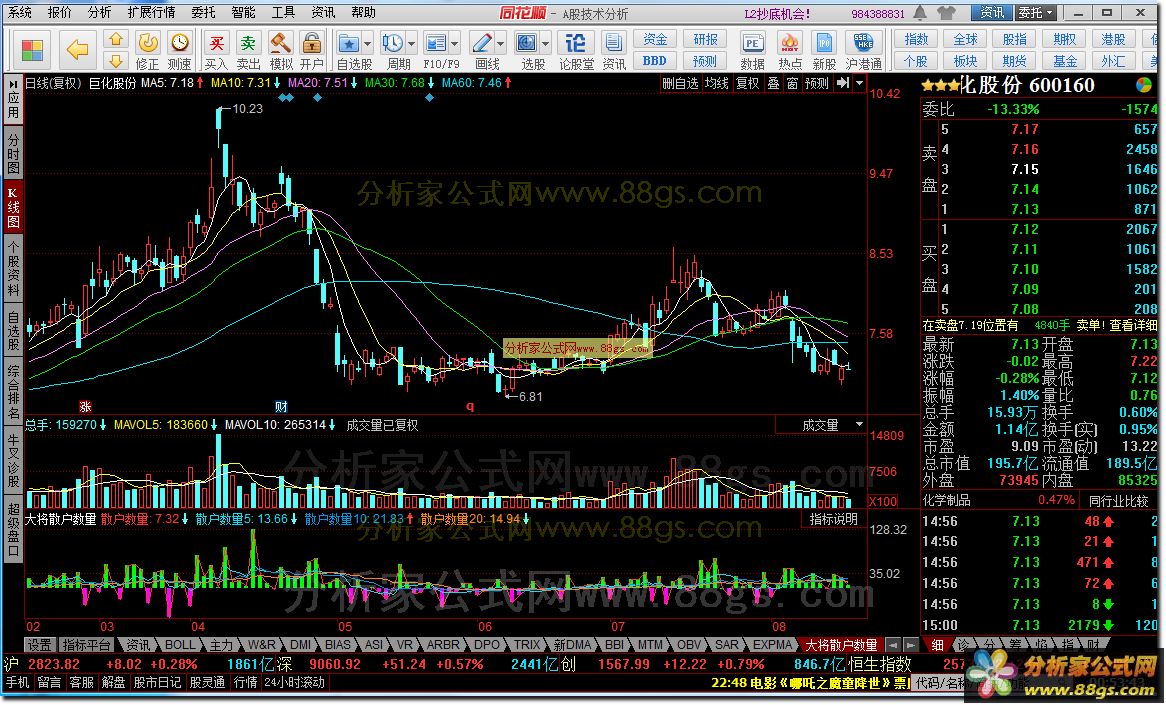
Task: Open the 买入 buy order
Action: (x=216, y=51)
